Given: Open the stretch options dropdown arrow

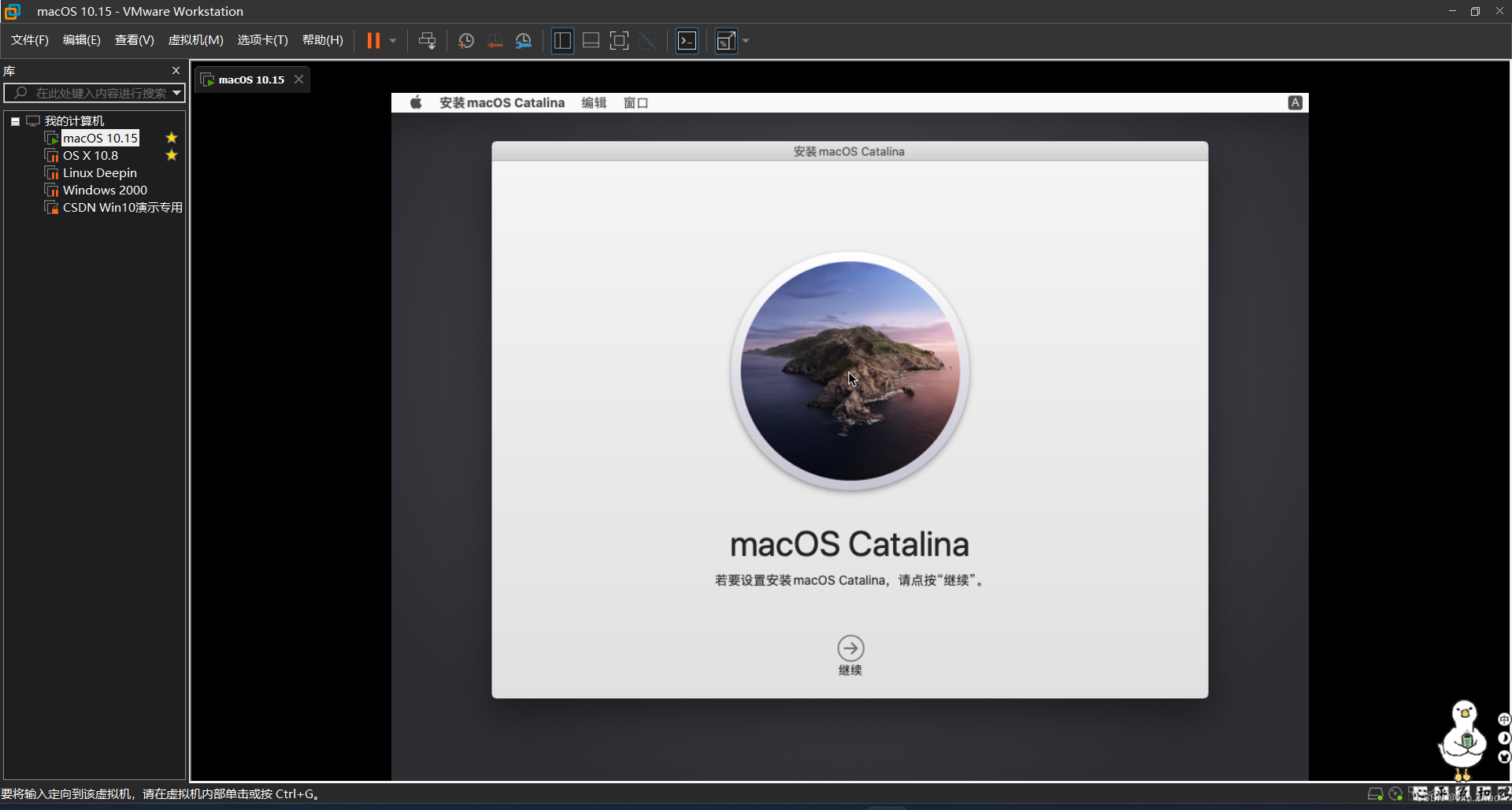Looking at the screenshot, I should (746, 40).
